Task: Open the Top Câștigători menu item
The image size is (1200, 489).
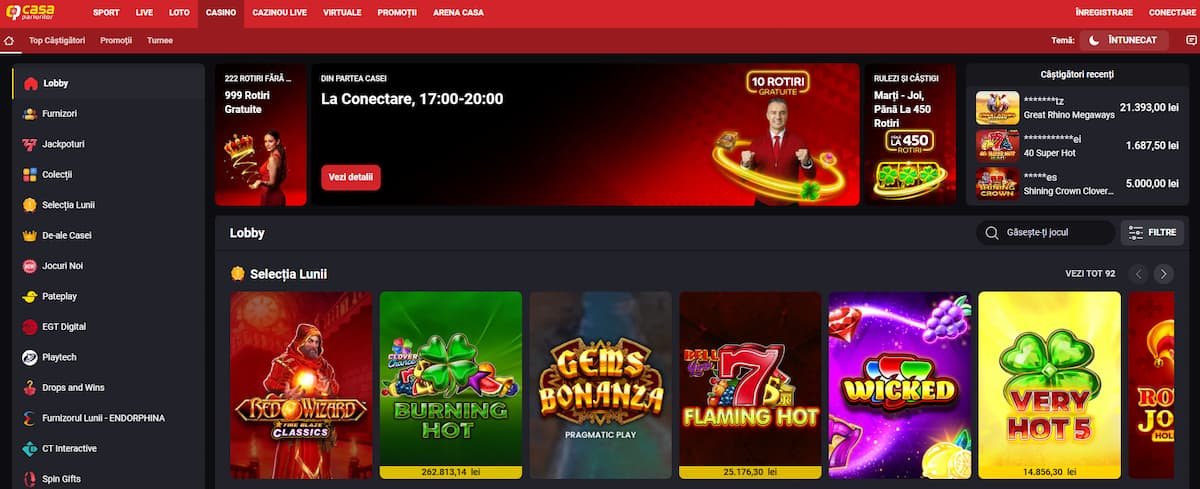Action: [57, 41]
